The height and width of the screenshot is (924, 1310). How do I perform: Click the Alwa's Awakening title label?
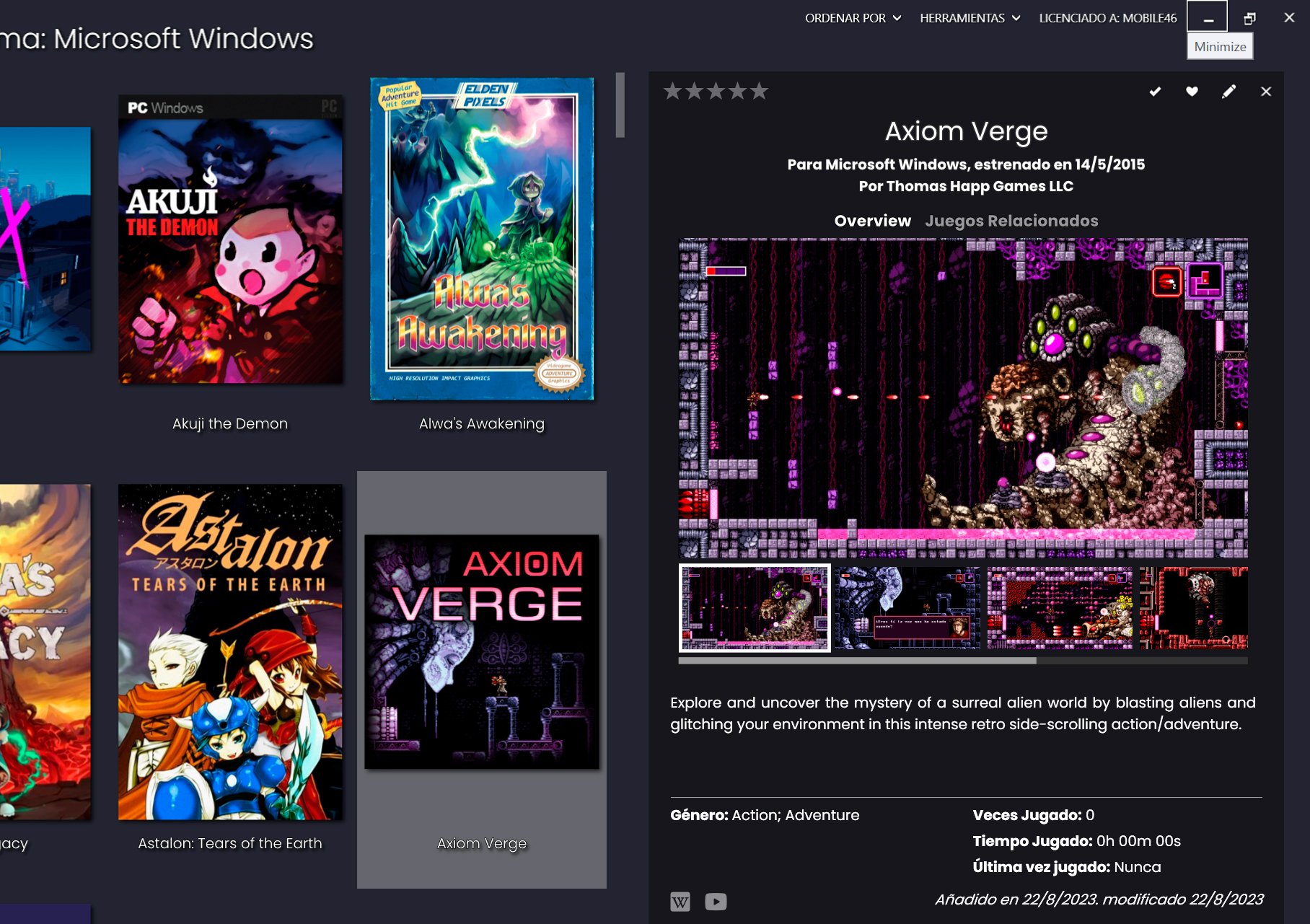click(x=482, y=423)
